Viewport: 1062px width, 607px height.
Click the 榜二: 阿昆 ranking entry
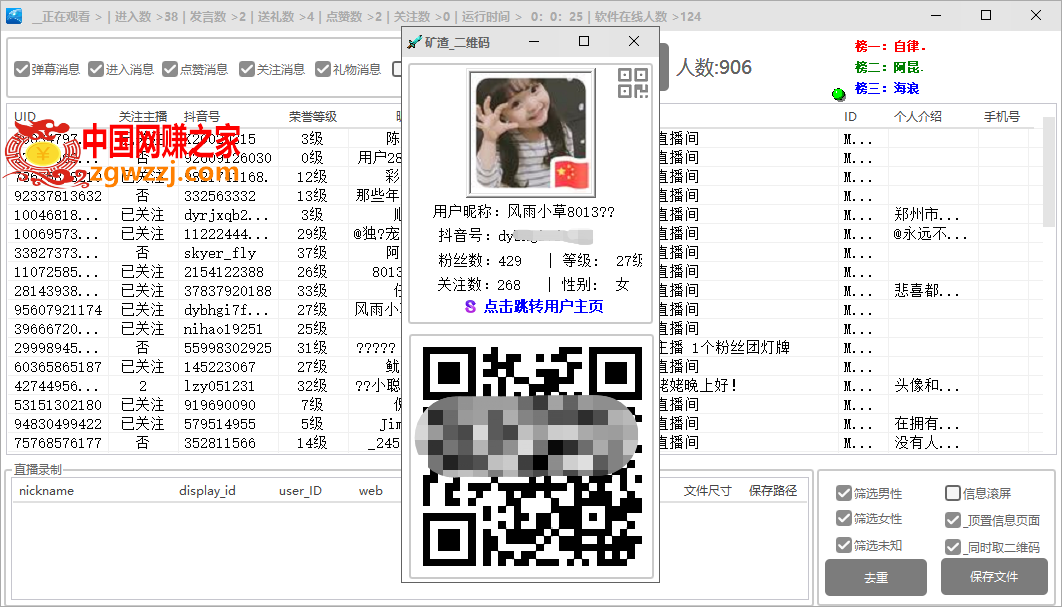click(x=889, y=67)
